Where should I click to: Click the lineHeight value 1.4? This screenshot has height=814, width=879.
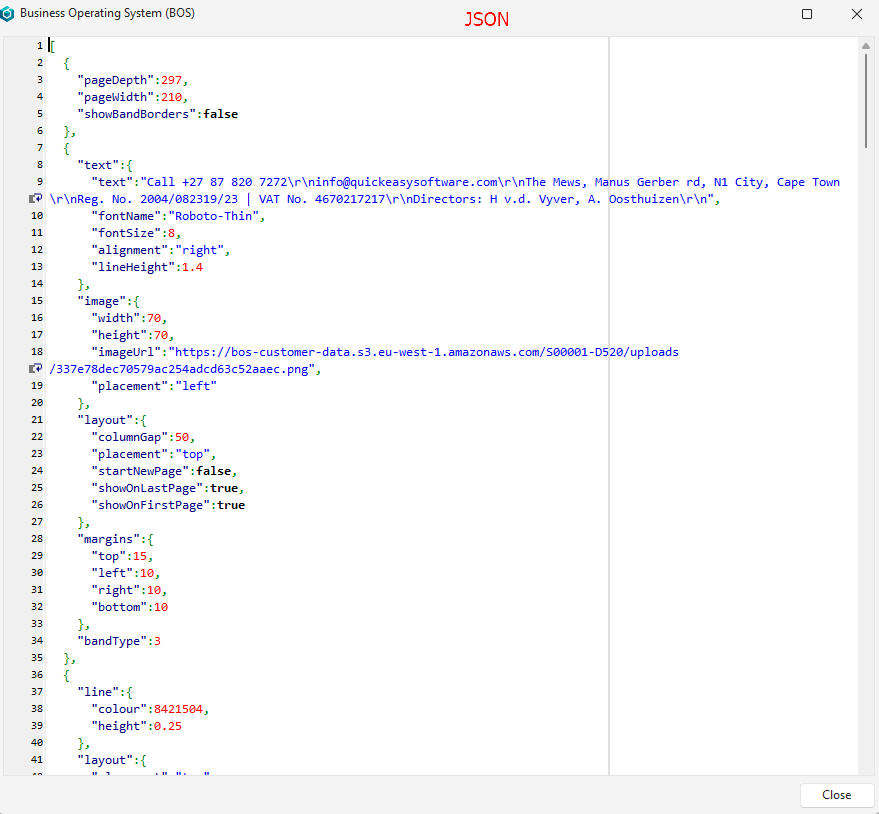[x=192, y=267]
